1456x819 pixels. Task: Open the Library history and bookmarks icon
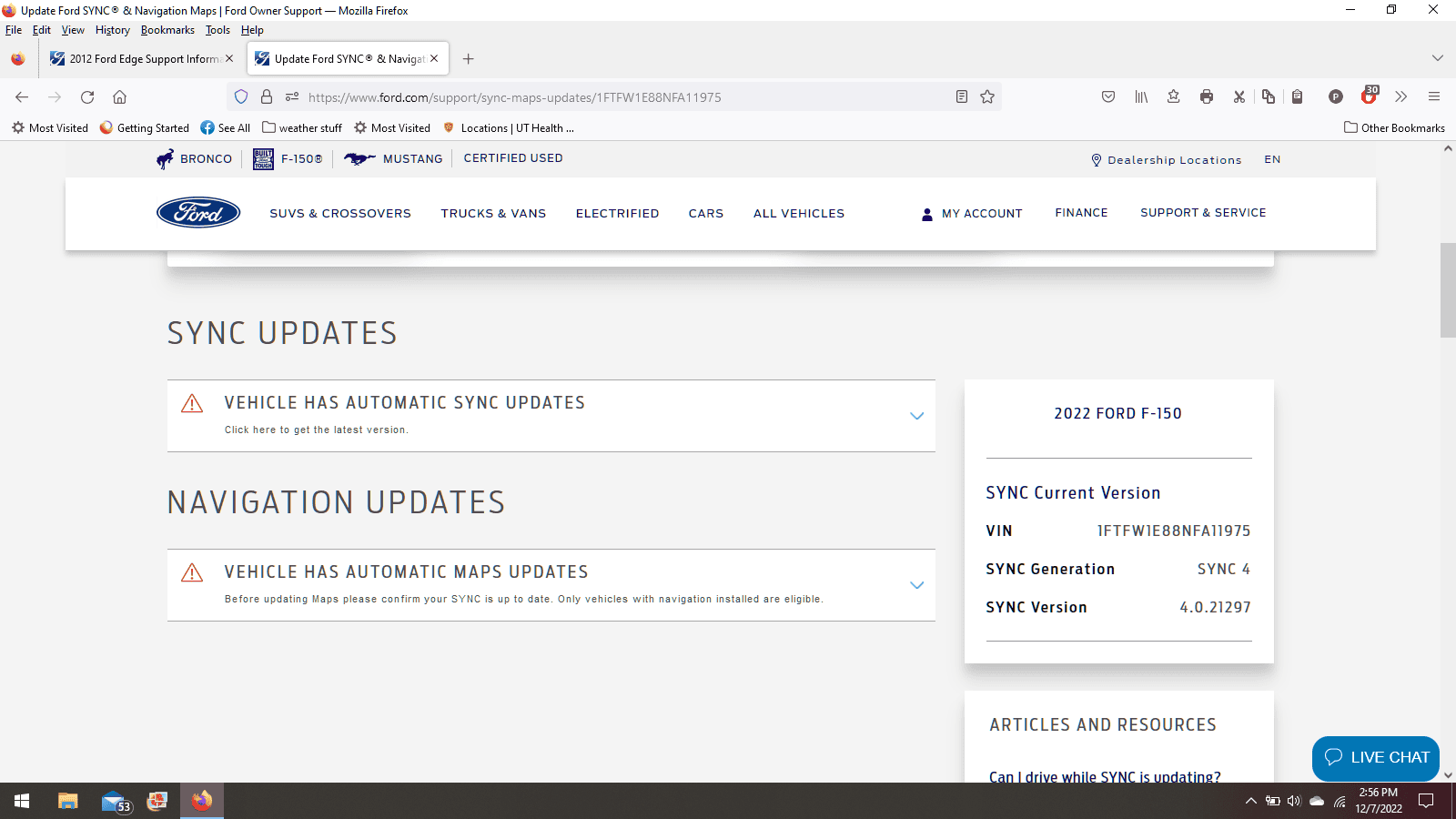click(x=1141, y=97)
